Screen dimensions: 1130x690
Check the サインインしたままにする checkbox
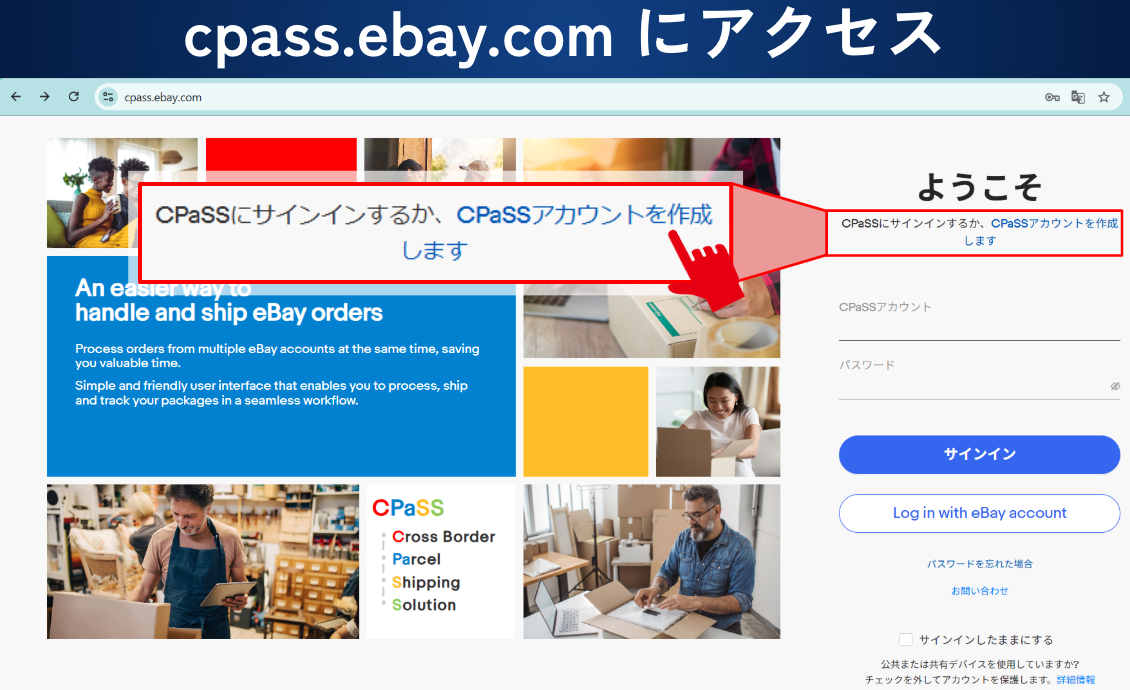(906, 640)
